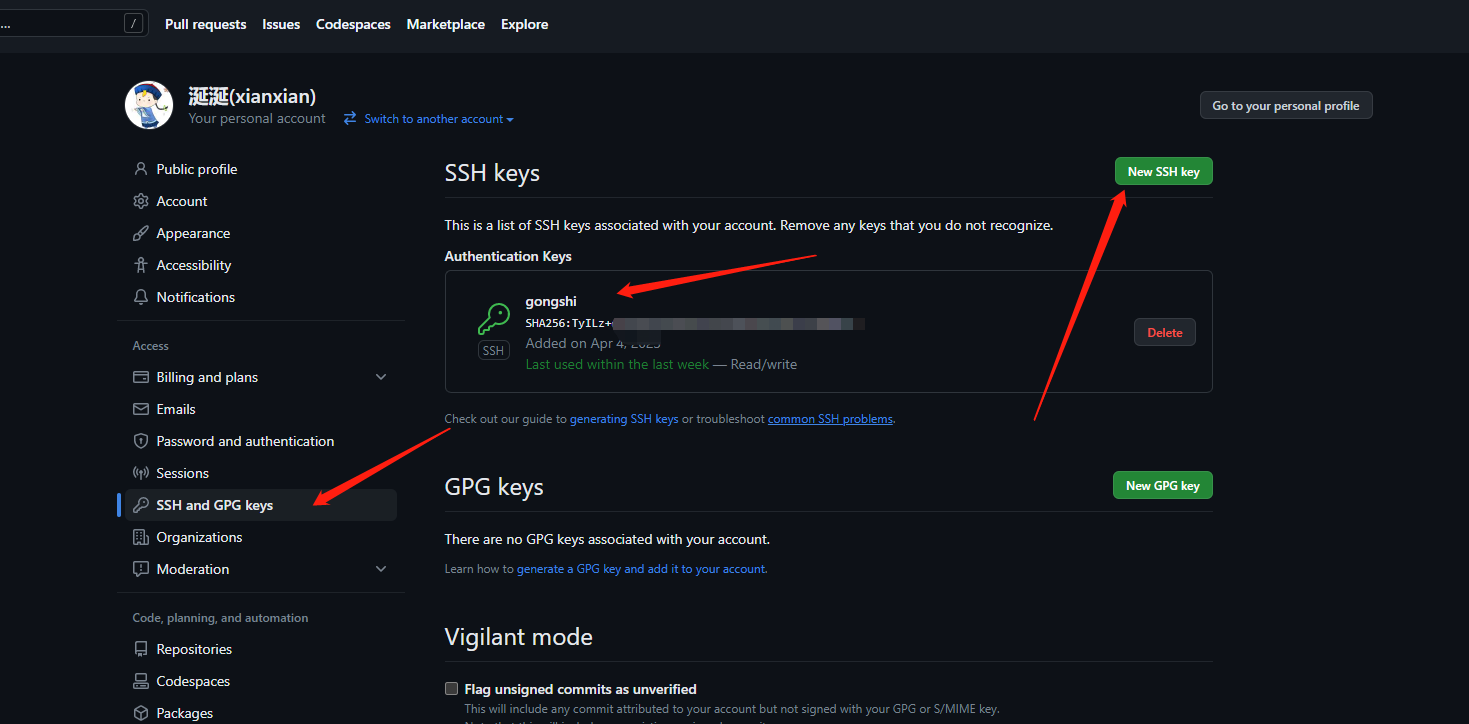Open the common SSH problems link

pyautogui.click(x=830, y=419)
